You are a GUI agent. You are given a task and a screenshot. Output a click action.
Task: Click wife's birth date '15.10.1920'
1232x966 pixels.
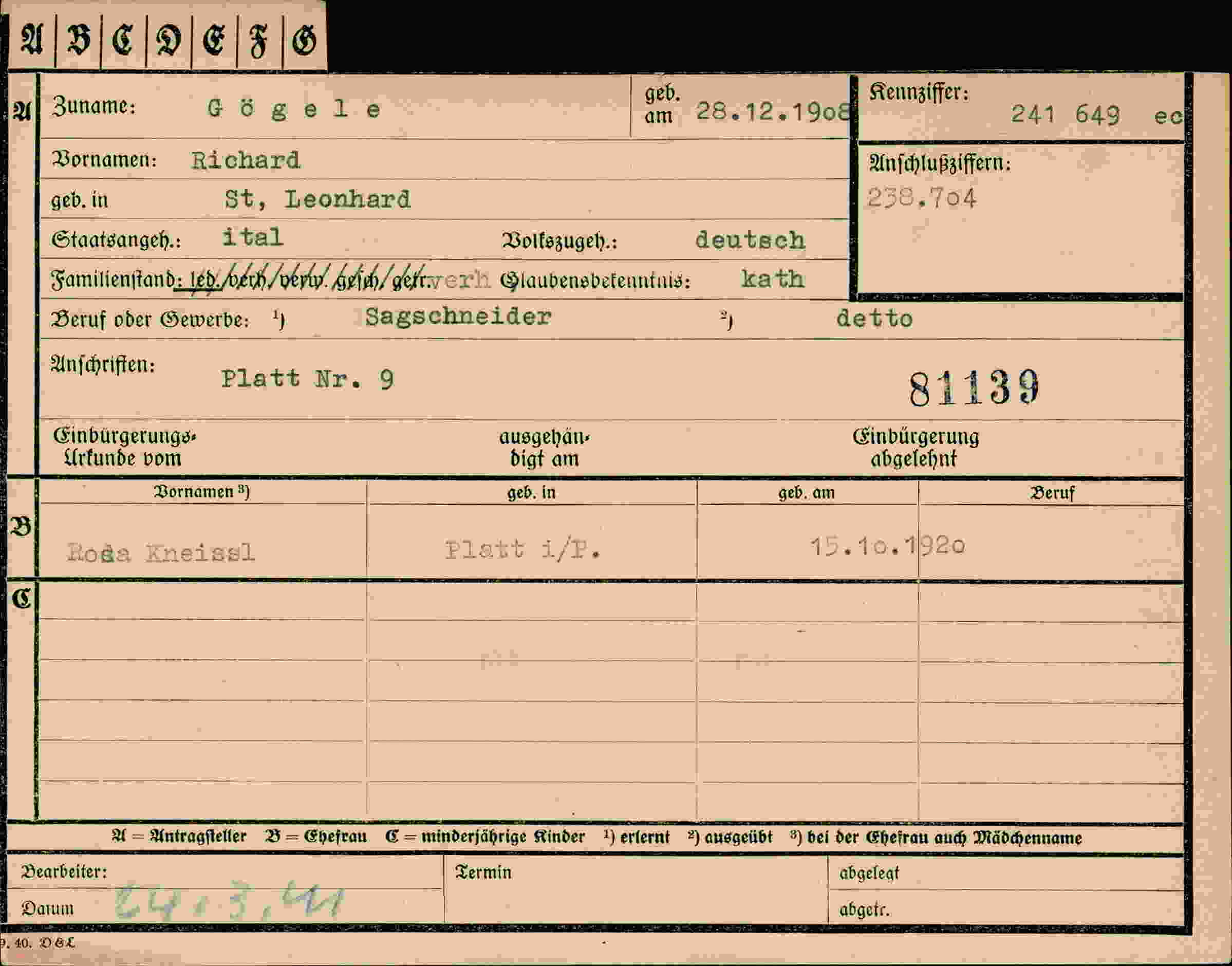(x=888, y=546)
